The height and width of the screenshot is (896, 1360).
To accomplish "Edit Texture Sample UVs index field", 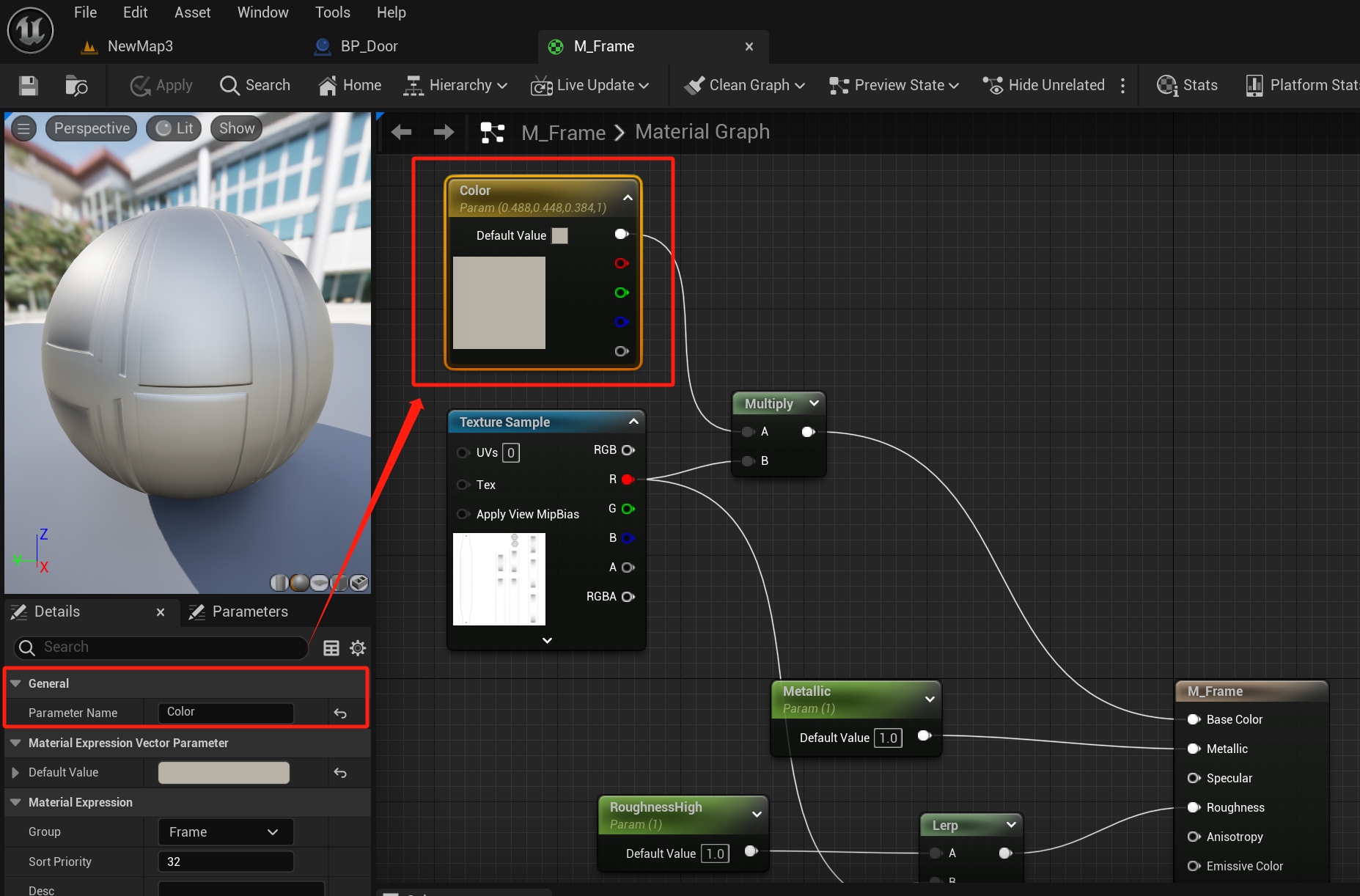I will coord(511,452).
